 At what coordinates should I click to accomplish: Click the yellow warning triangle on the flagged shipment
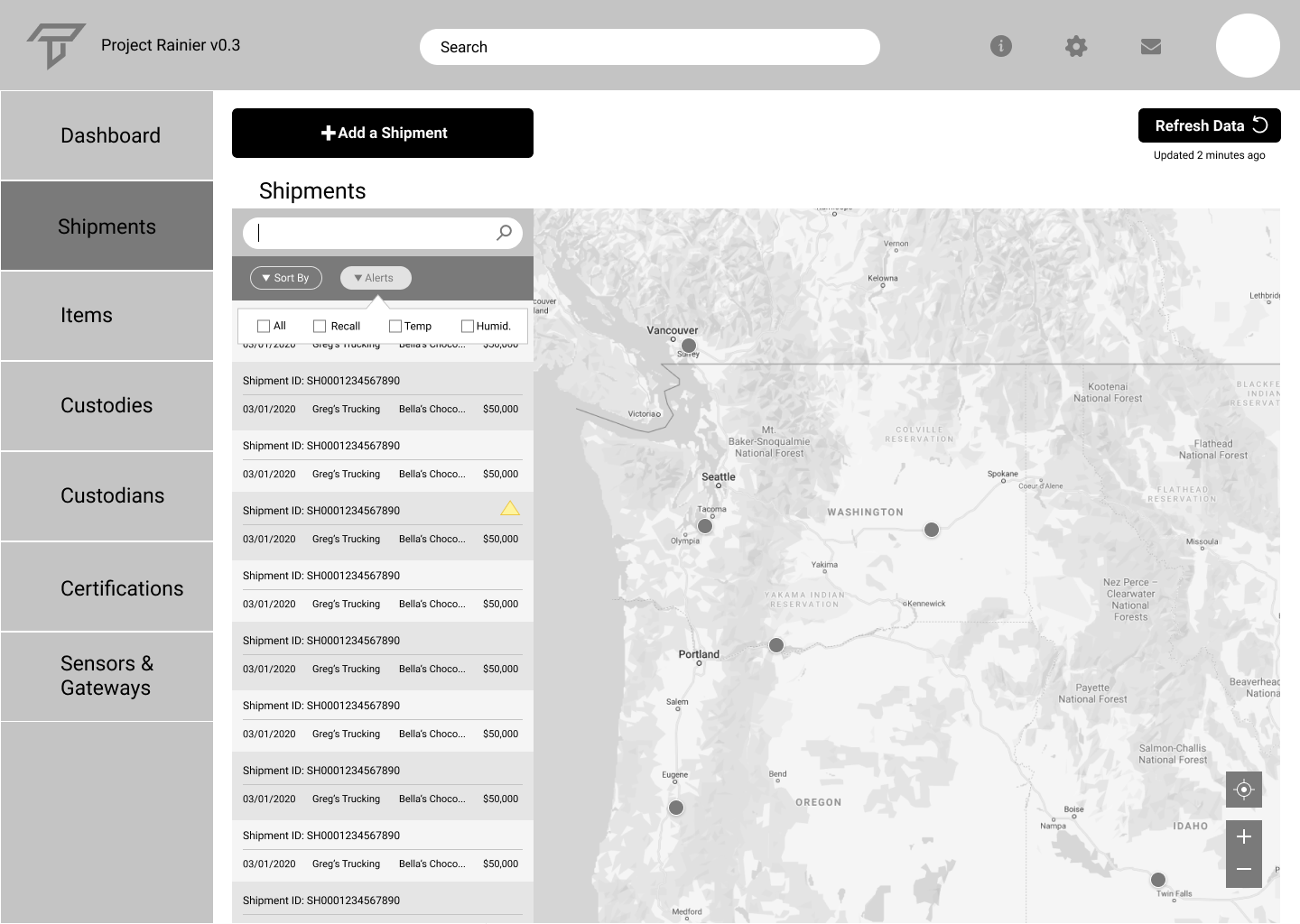[x=510, y=508]
